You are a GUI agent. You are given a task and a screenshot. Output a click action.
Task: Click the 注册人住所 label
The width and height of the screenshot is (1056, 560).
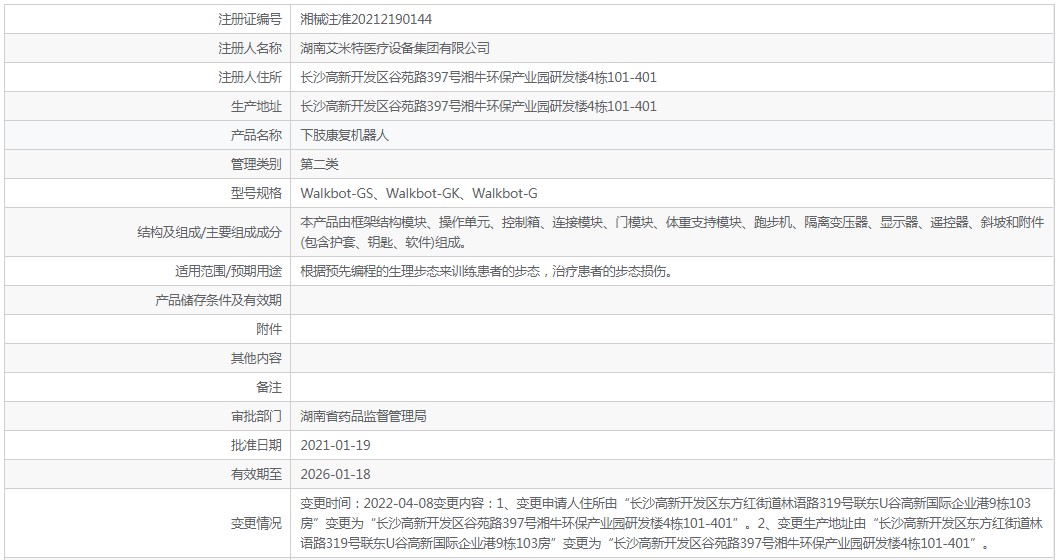click(x=250, y=77)
